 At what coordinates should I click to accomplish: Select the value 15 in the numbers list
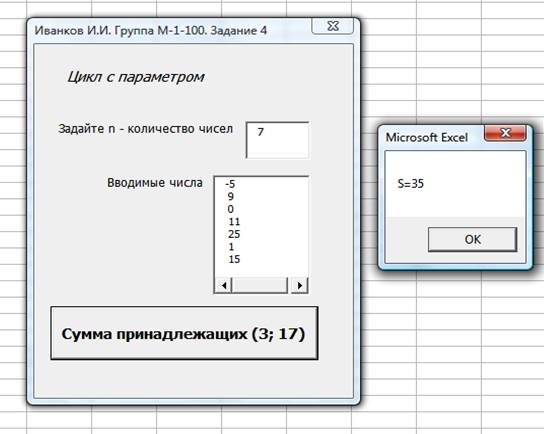click(234, 259)
